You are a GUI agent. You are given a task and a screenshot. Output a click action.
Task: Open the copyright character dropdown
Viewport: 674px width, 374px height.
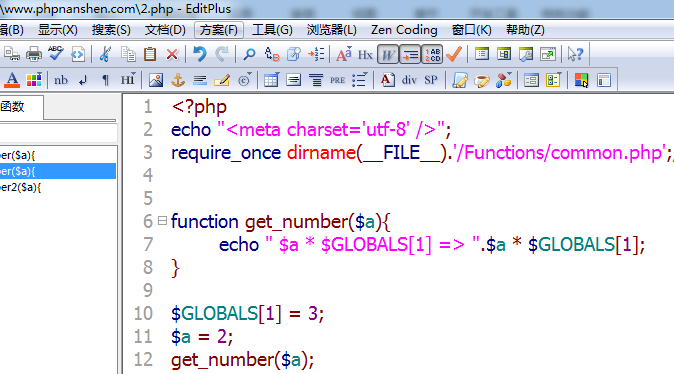pyautogui.click(x=245, y=80)
